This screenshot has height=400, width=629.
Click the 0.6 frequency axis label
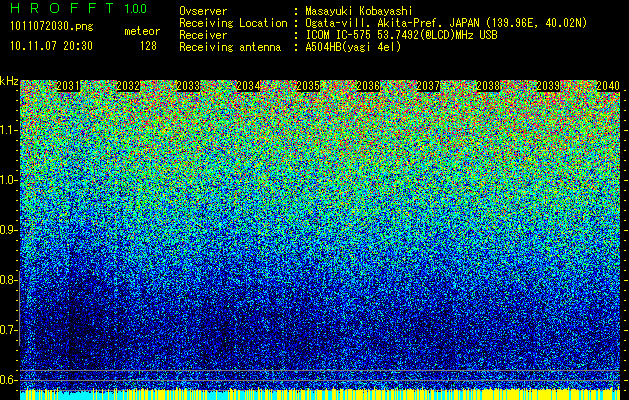(7, 380)
